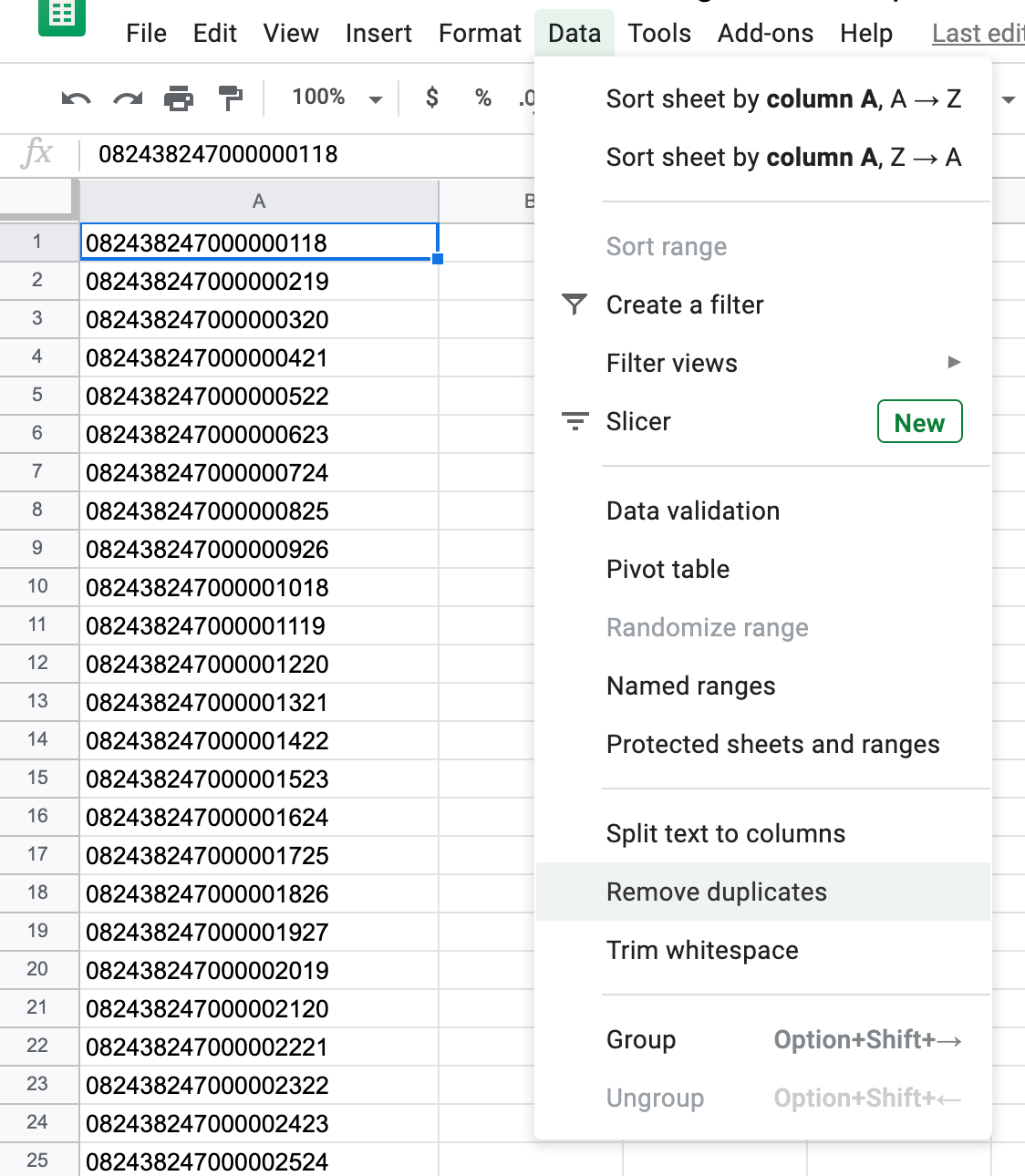This screenshot has height=1176, width=1025.
Task: Click the redo arrow icon
Action: pyautogui.click(x=128, y=98)
